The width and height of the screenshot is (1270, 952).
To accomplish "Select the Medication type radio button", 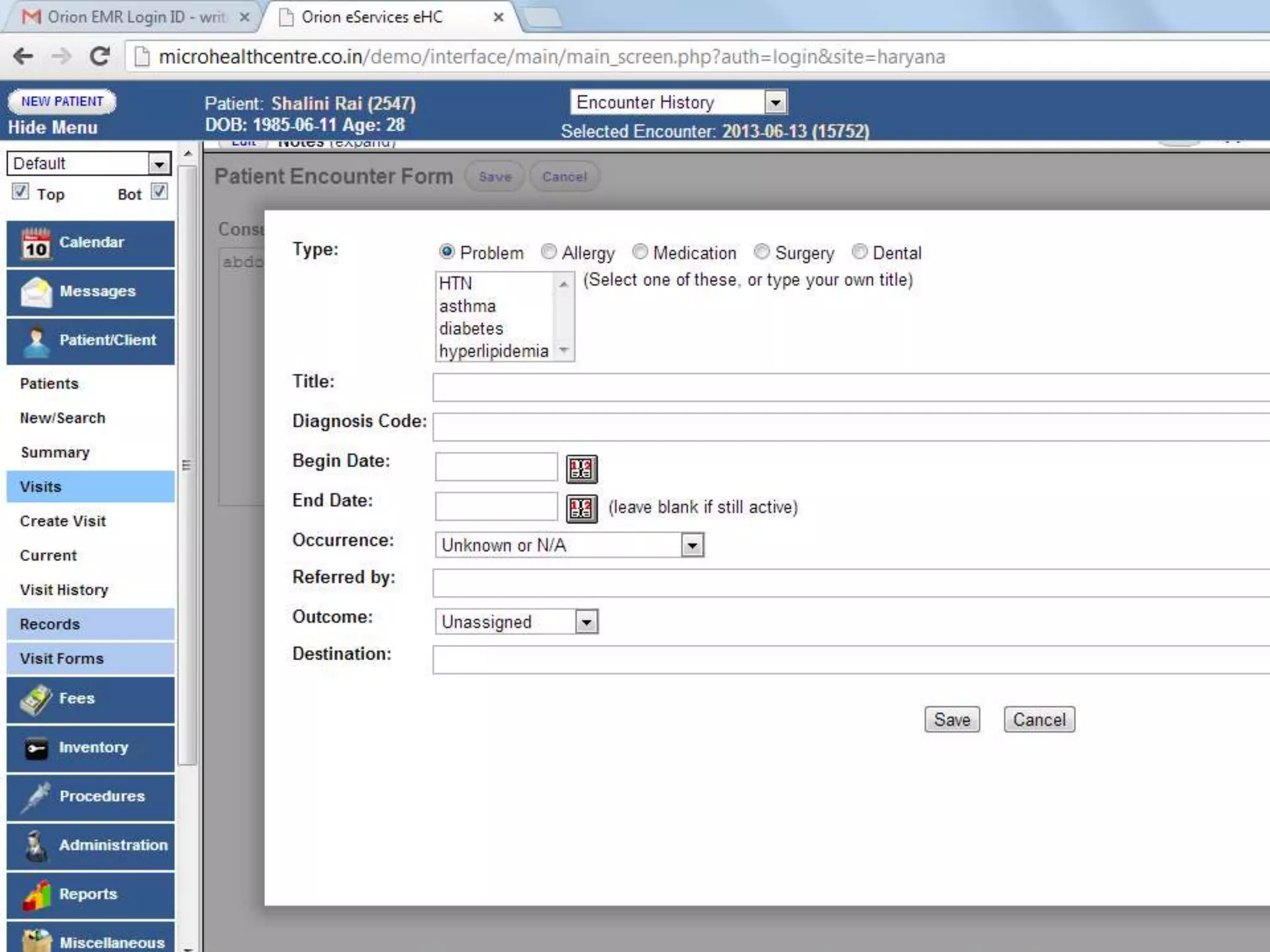I will point(639,252).
